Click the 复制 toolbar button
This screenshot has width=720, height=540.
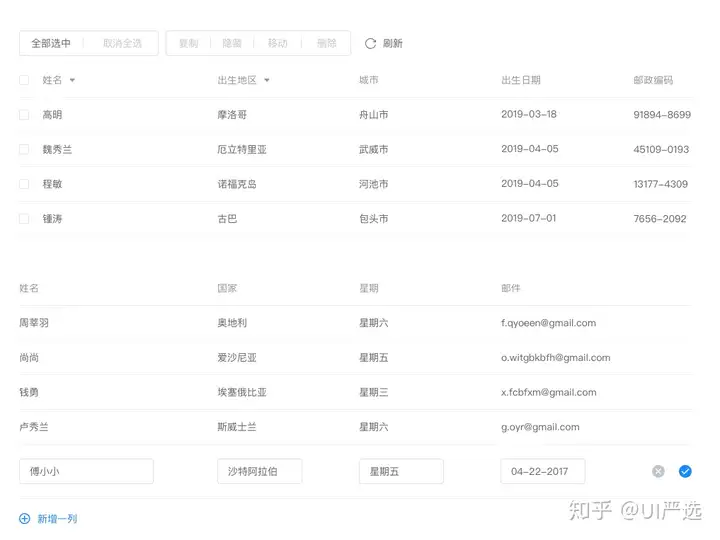click(x=188, y=43)
